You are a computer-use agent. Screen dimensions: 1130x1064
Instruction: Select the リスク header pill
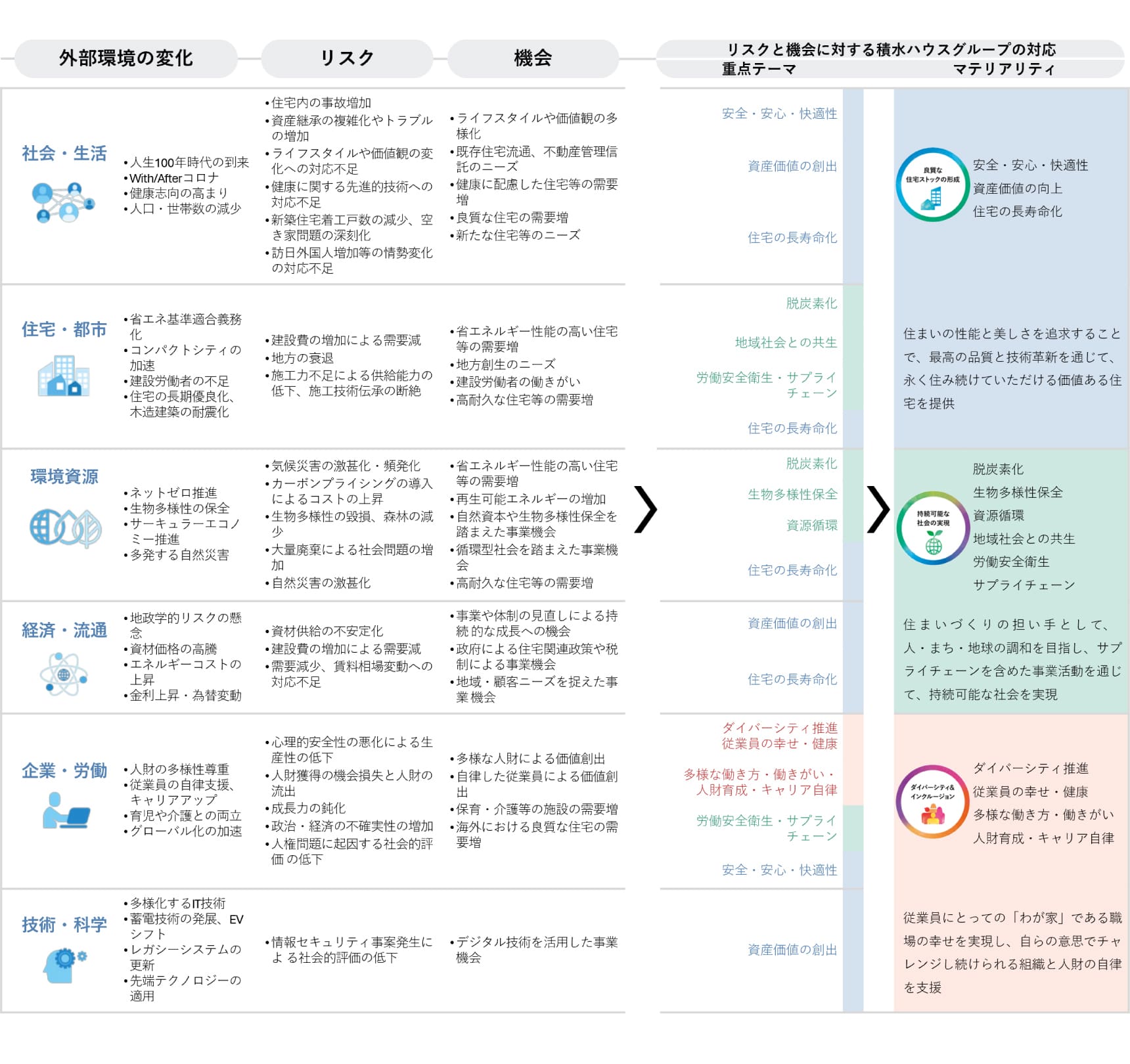(346, 58)
